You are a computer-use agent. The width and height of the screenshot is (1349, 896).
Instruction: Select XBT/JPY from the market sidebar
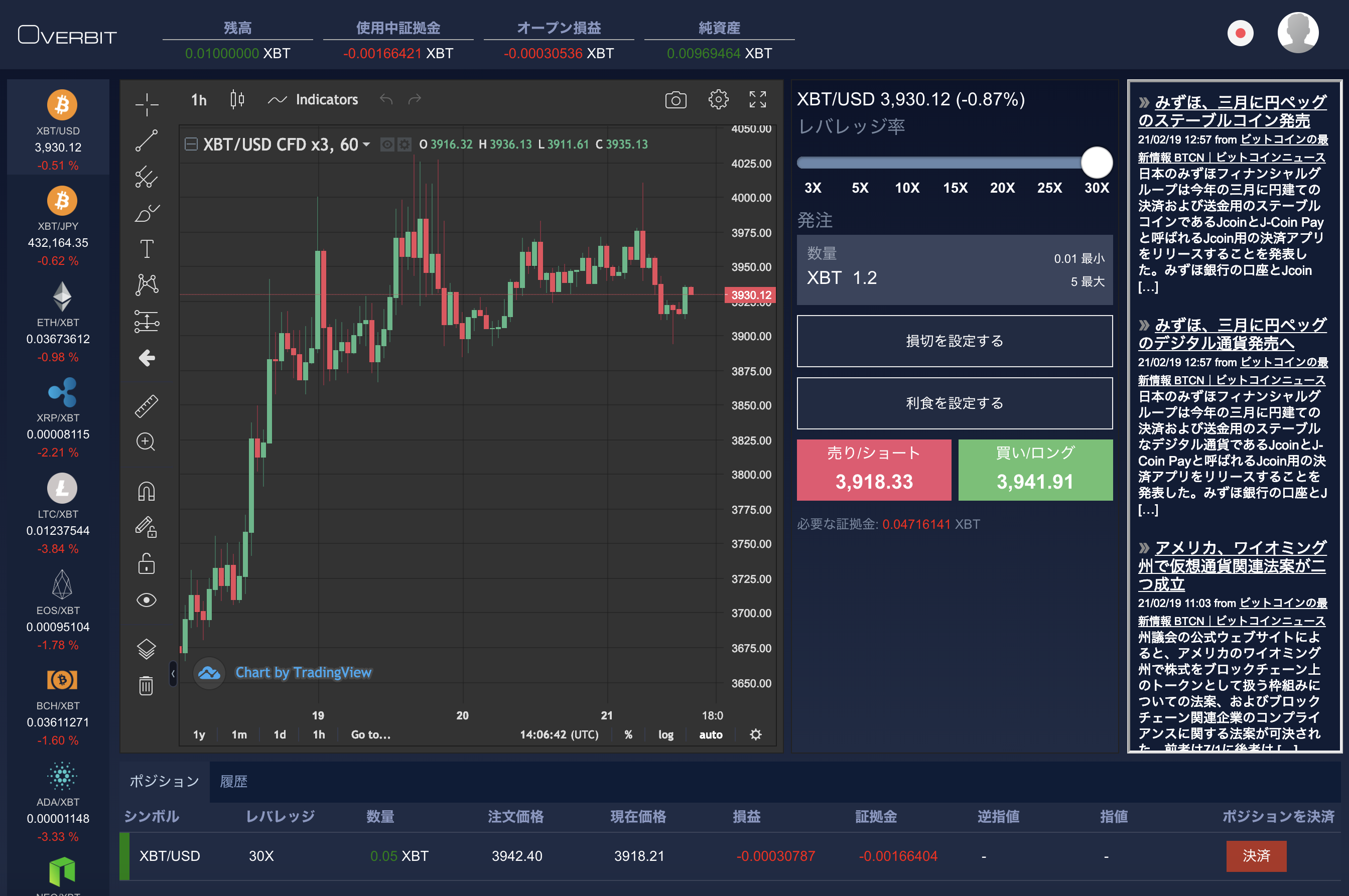(58, 226)
